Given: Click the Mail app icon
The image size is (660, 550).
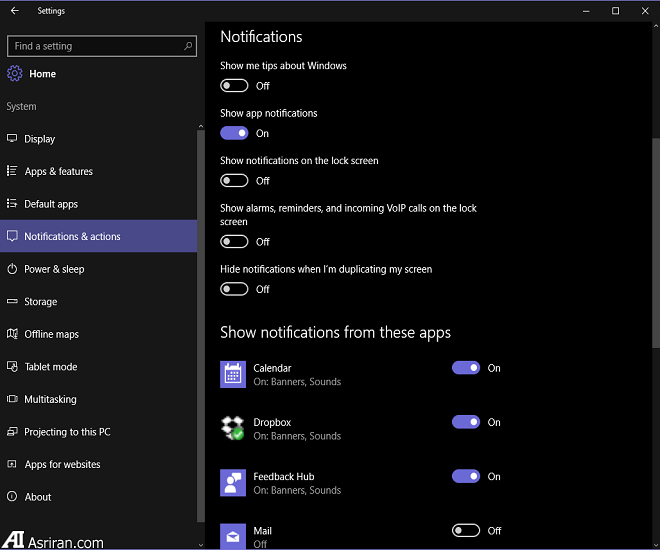Looking at the screenshot, I should (x=233, y=536).
